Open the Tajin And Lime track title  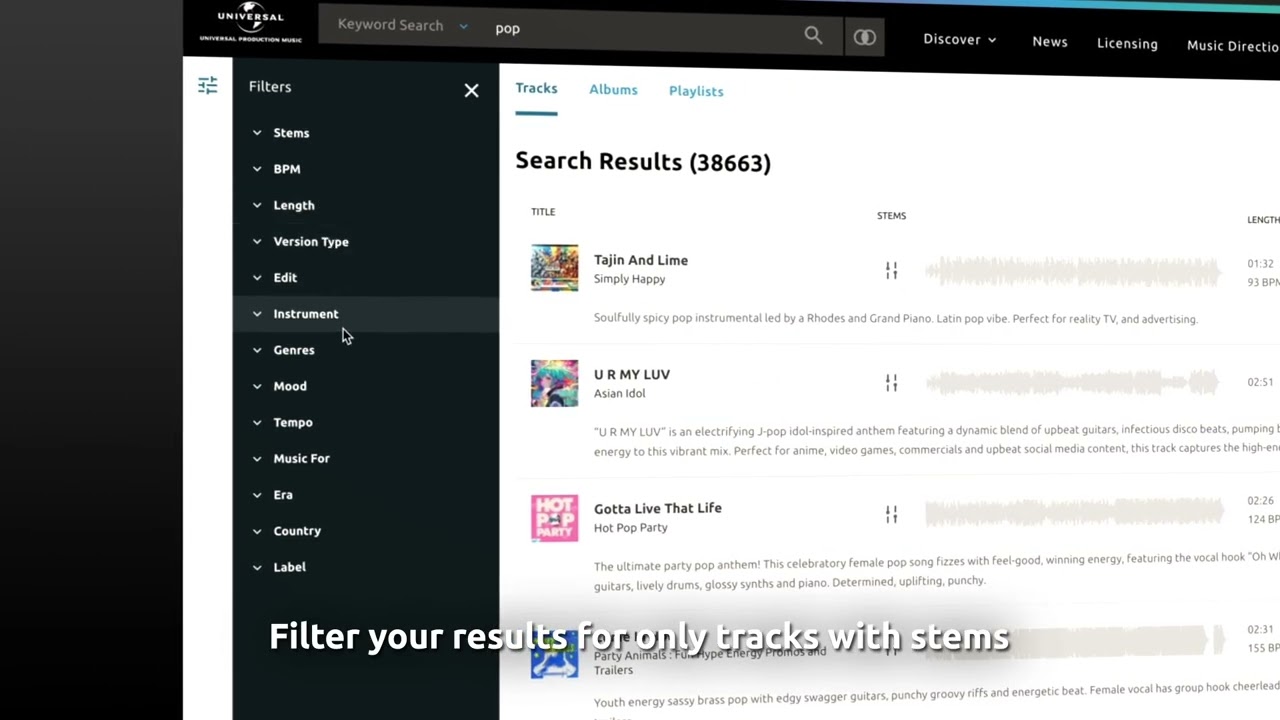[641, 260]
